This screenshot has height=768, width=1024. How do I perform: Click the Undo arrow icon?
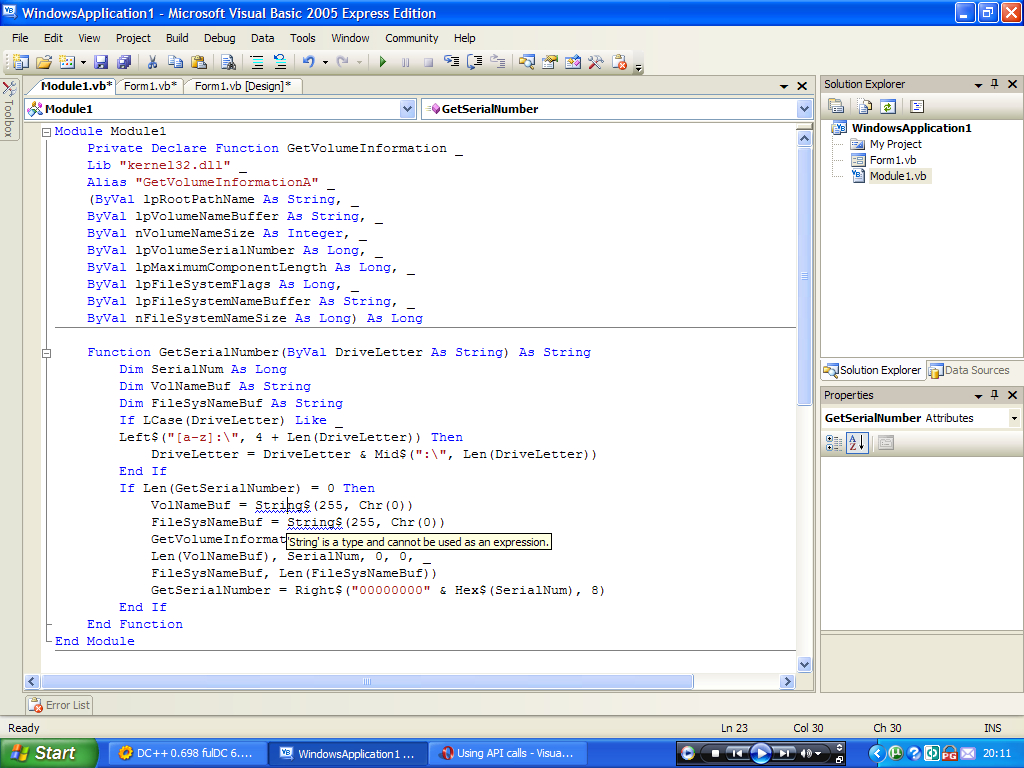(x=308, y=62)
